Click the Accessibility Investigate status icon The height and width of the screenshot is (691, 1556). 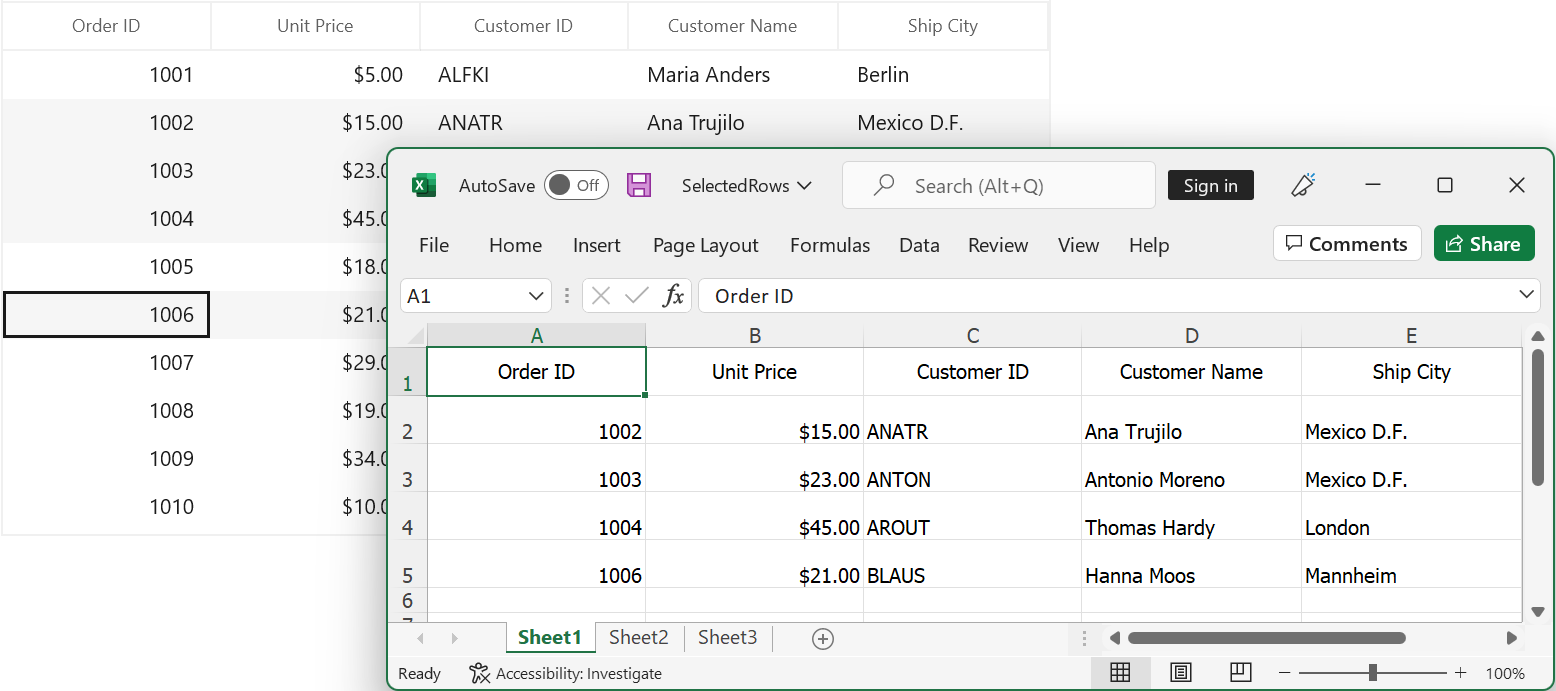[480, 673]
